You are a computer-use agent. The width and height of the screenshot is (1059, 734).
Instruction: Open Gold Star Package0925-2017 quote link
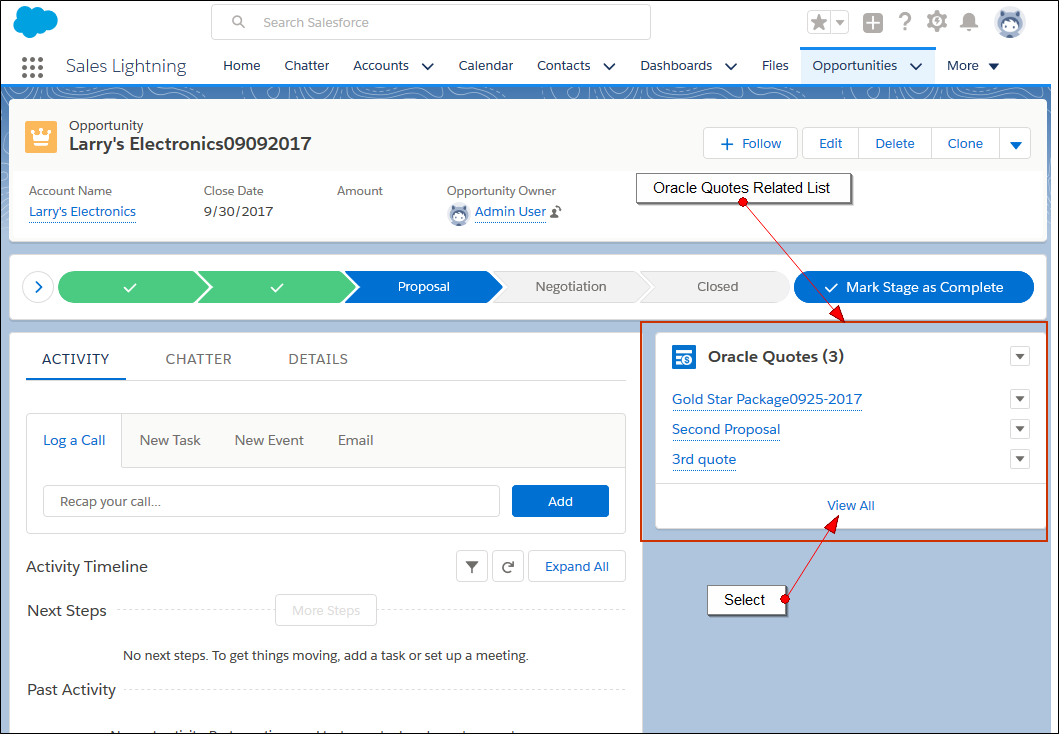[767, 399]
